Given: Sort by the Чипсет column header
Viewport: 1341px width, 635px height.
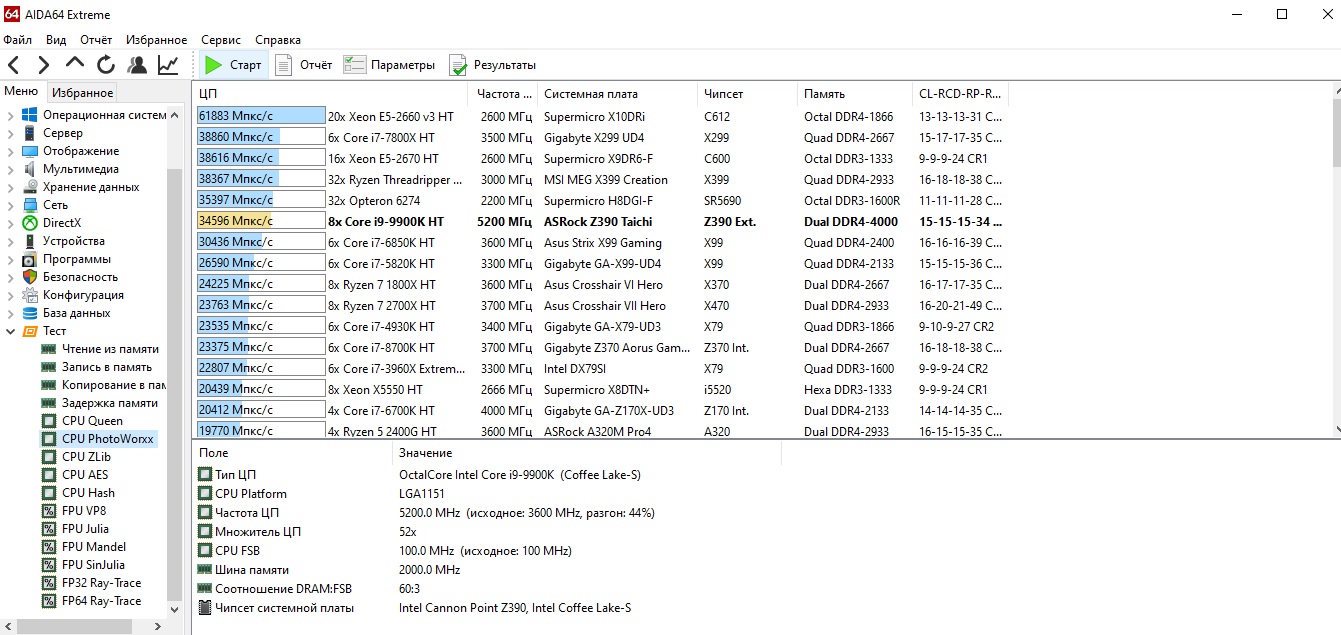Looking at the screenshot, I should tap(747, 94).
